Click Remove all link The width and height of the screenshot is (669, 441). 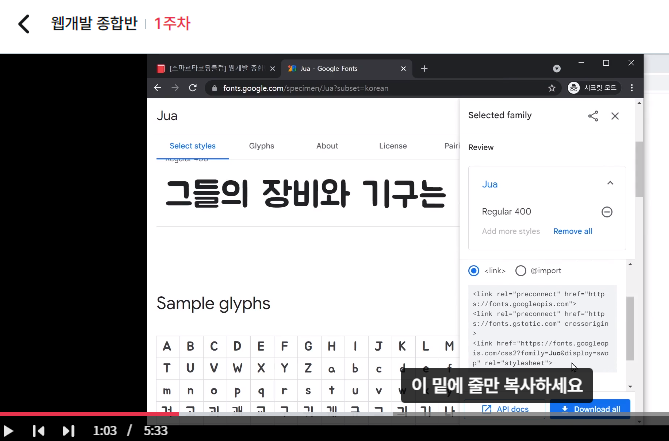tap(573, 231)
